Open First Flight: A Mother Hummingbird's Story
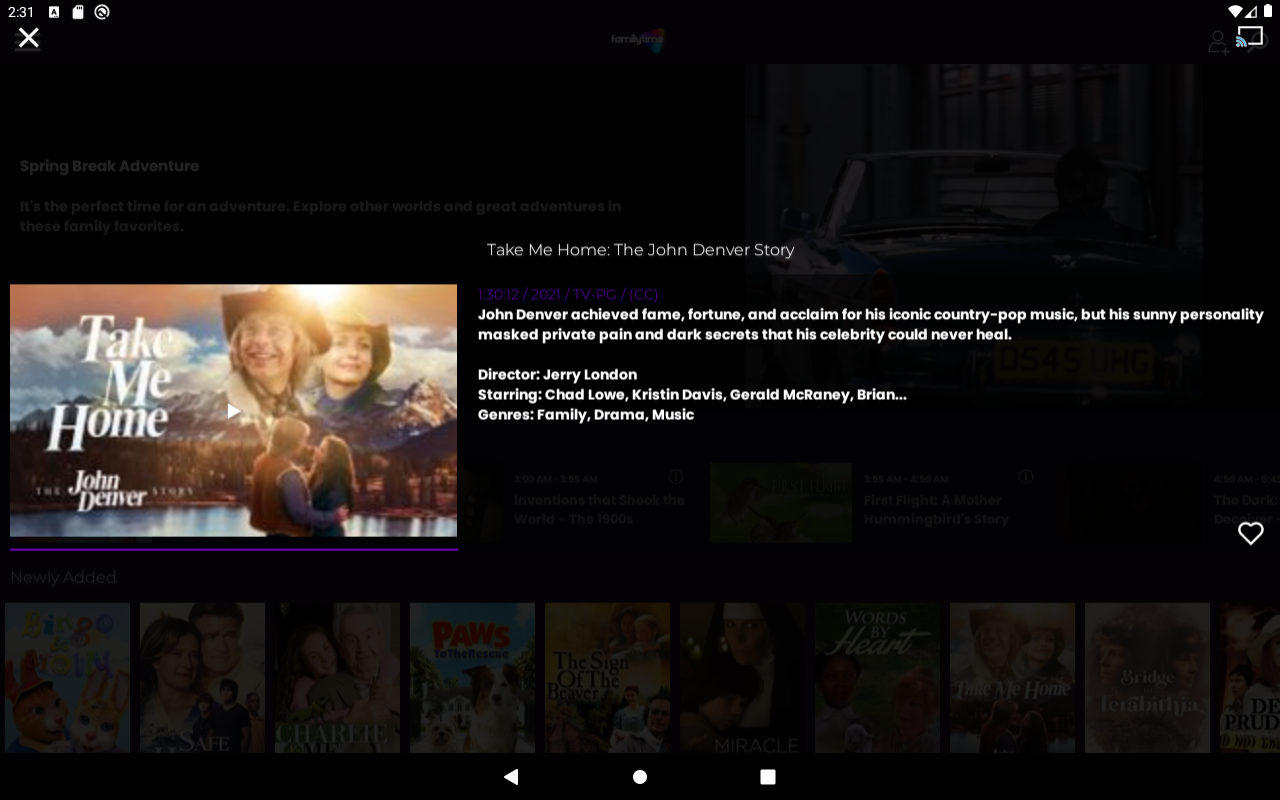 tap(936, 509)
